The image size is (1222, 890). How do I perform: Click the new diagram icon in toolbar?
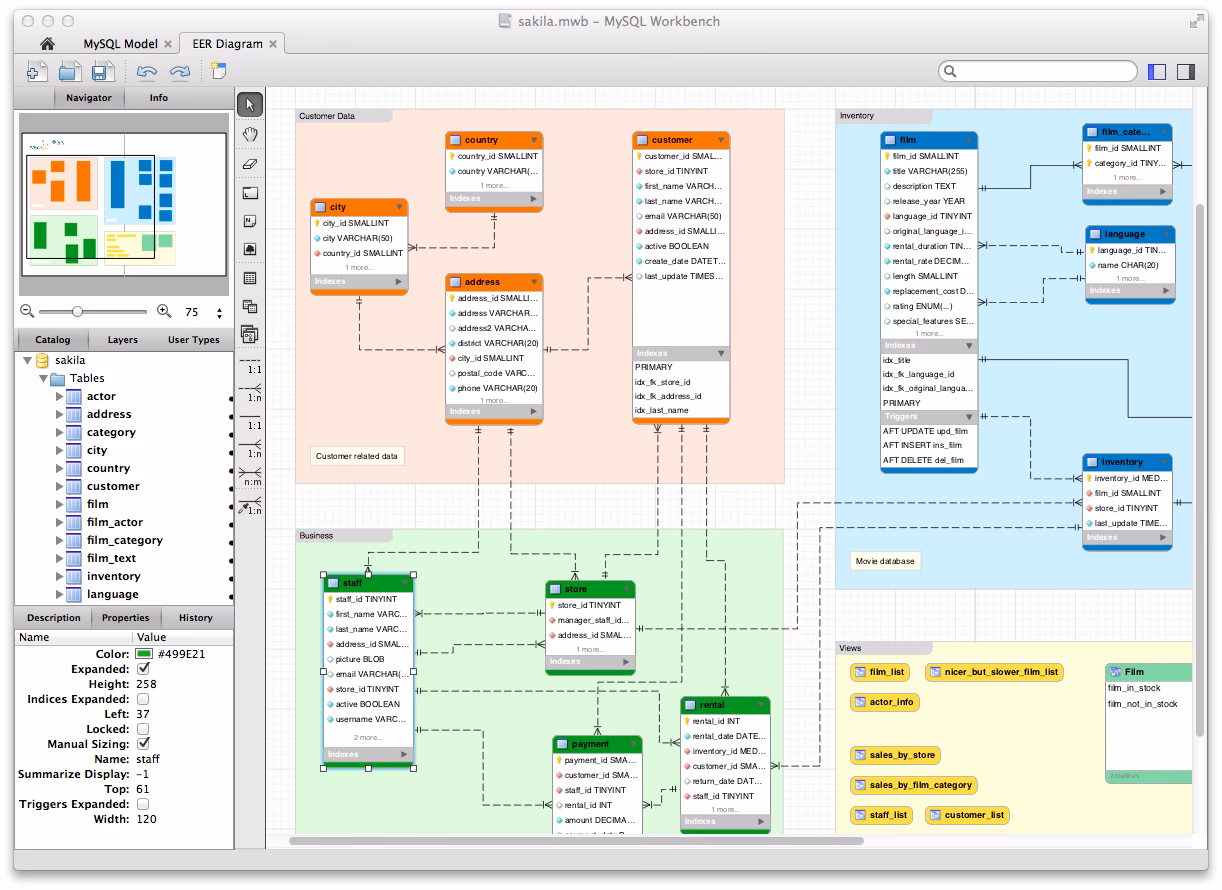coord(218,71)
